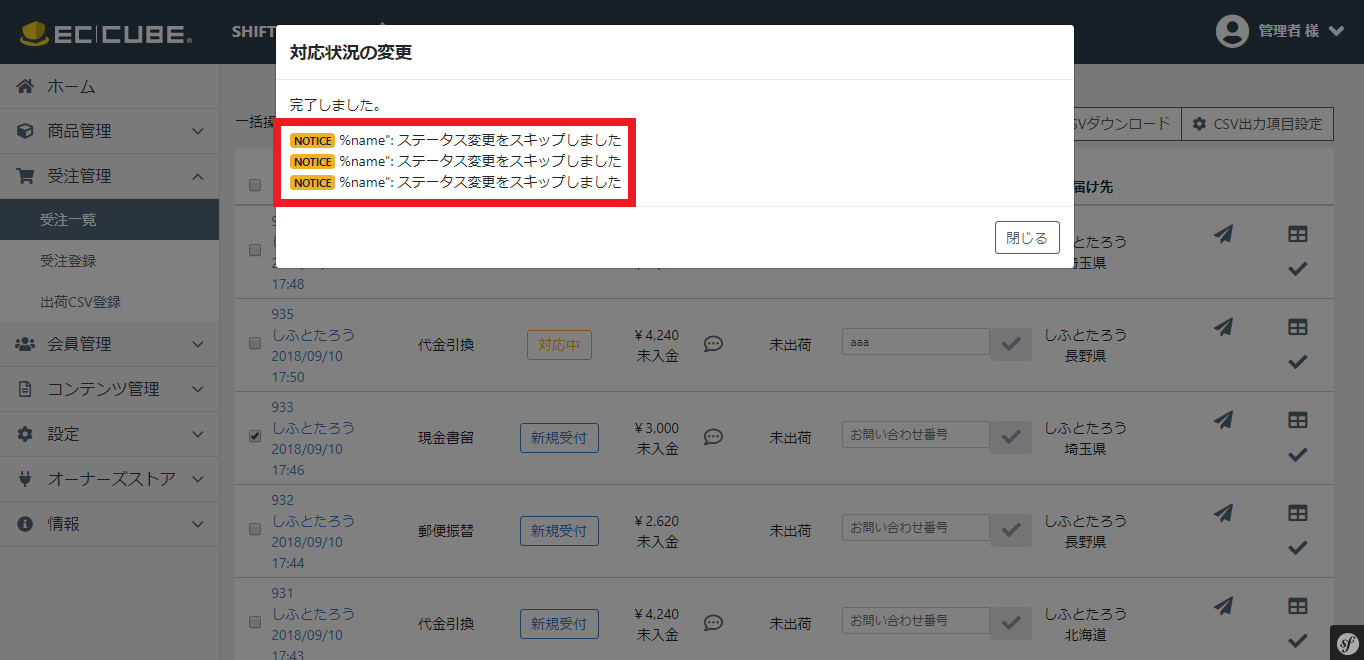This screenshot has height=660, width=1364.
Task: Click the paper plane send icon for order 933
Action: click(1223, 420)
